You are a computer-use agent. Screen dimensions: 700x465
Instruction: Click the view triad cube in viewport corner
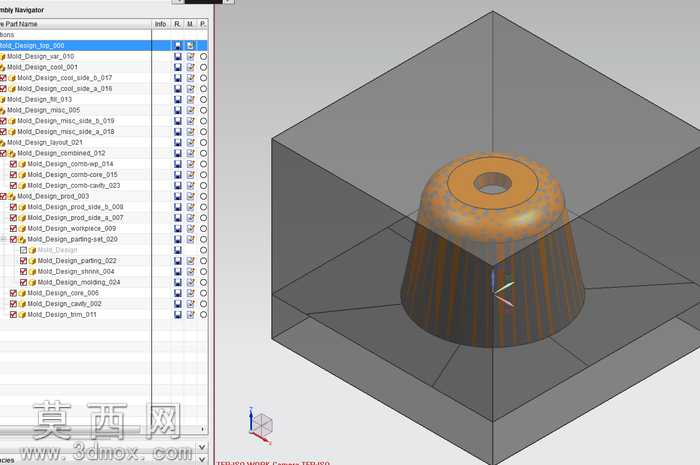260,425
